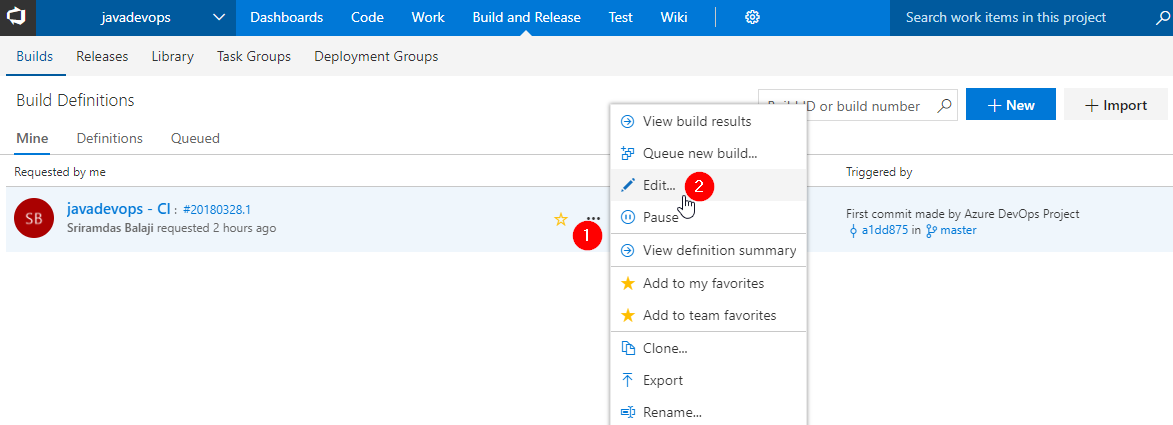Click the Triggered by column header

(x=879, y=172)
